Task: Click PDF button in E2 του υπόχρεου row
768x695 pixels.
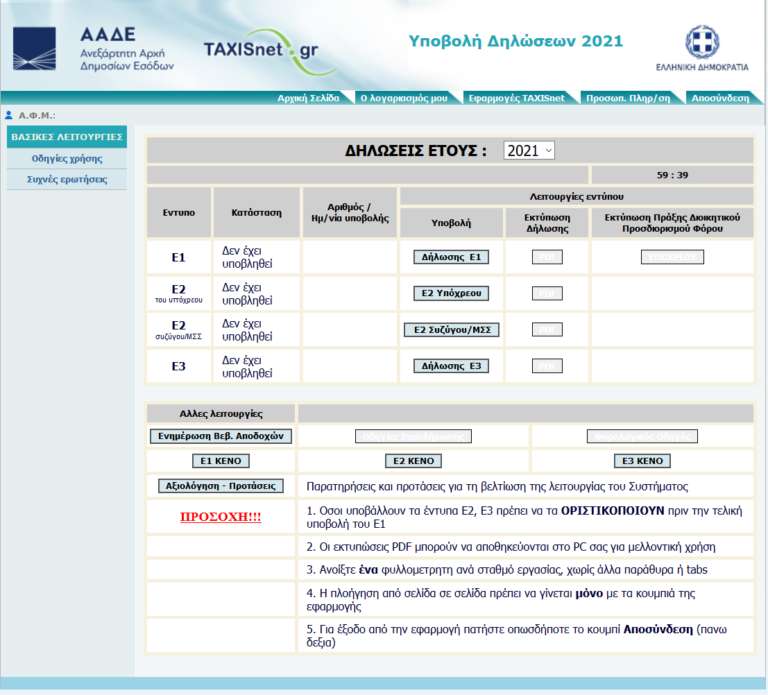Action: pos(547,293)
